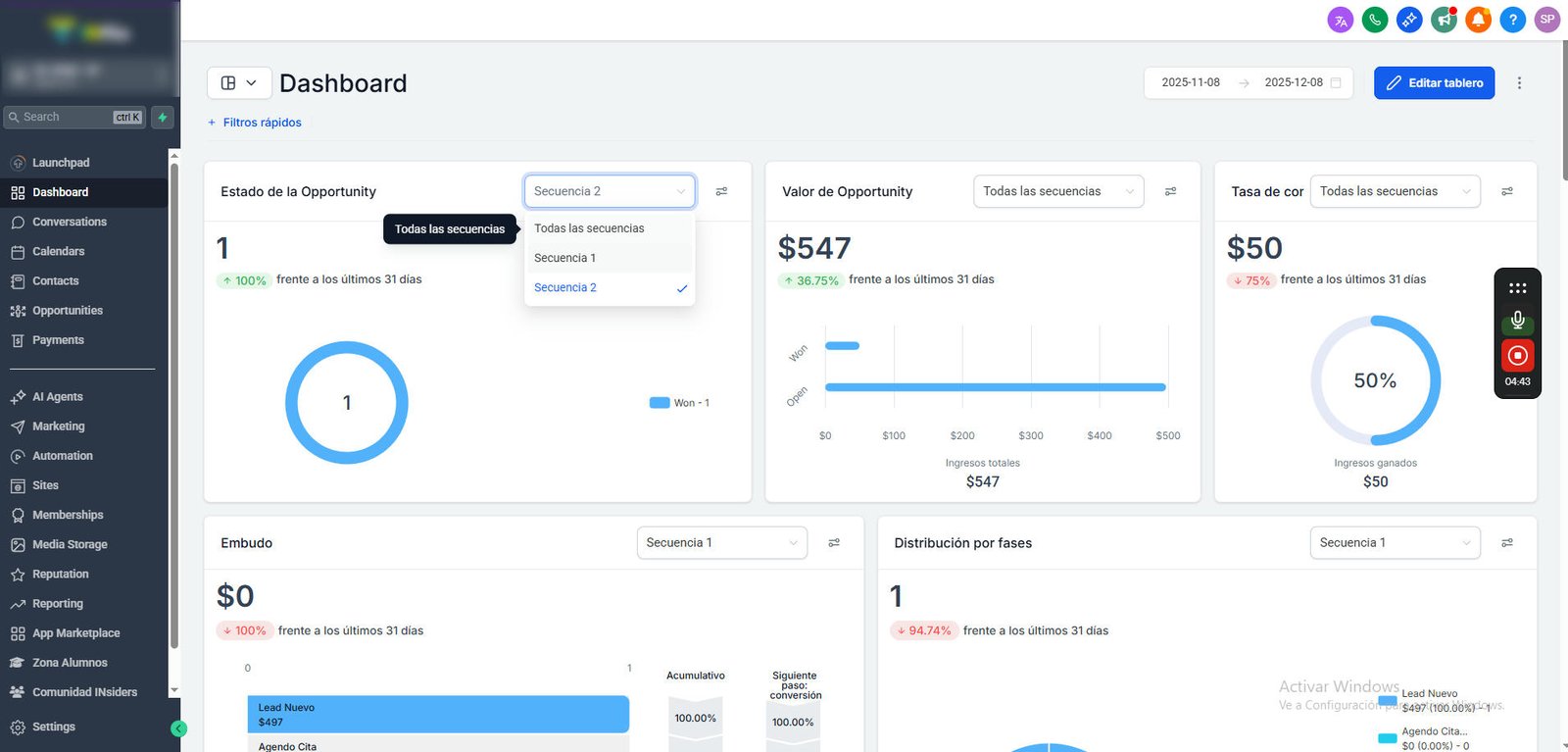Open settings icon for Estado de la Opportunity widget
Image resolution: width=1568 pixels, height=752 pixels.
click(721, 191)
